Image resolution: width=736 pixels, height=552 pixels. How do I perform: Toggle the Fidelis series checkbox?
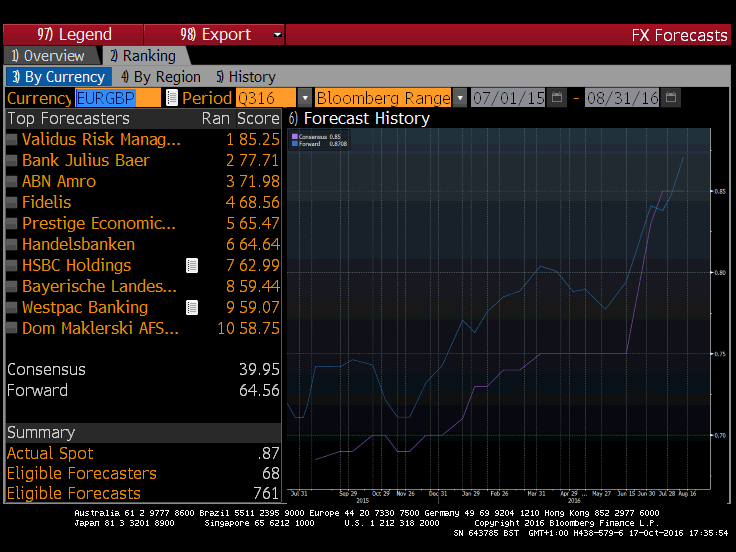(x=12, y=202)
